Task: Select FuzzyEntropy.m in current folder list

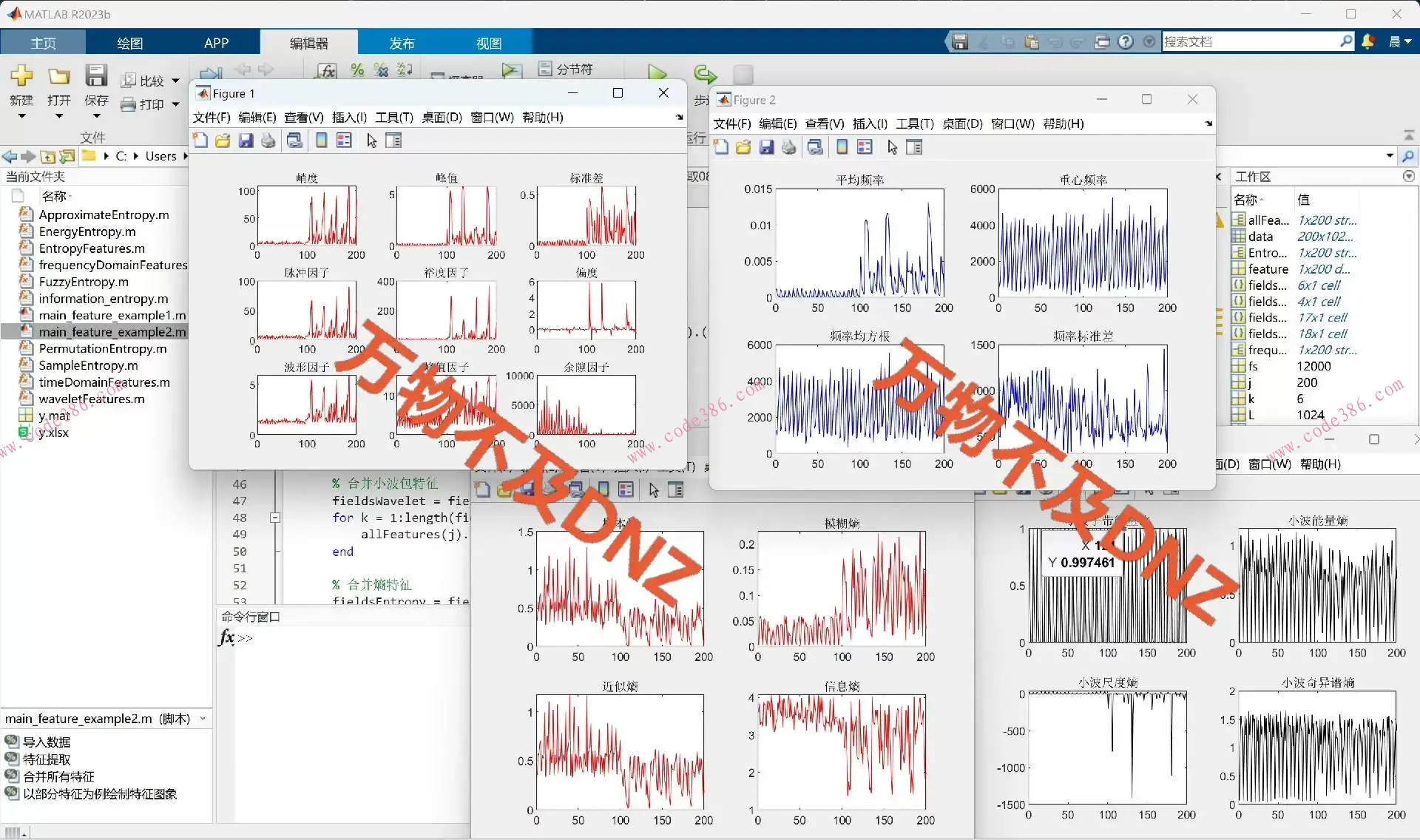Action: tap(84, 282)
